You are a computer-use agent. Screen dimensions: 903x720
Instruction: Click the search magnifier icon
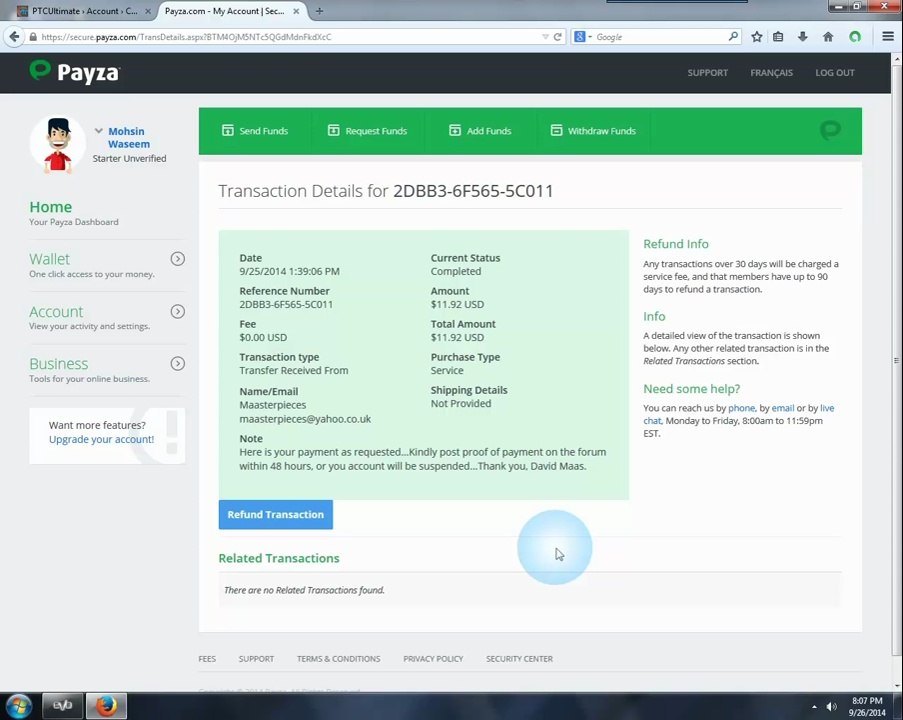coord(733,36)
